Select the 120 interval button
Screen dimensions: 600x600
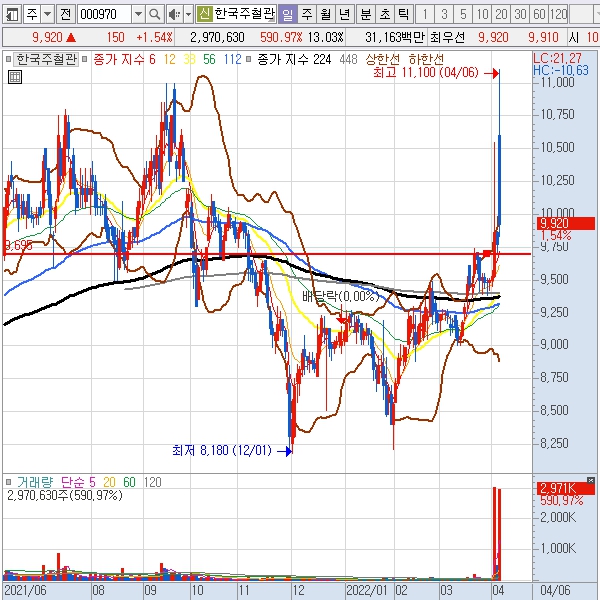pos(559,15)
